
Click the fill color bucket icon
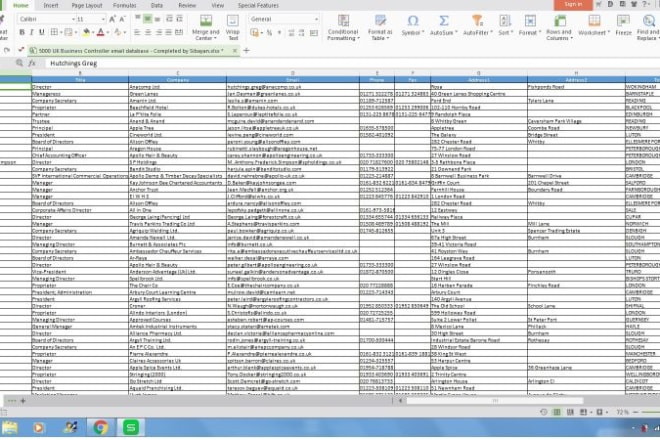coord(86,32)
